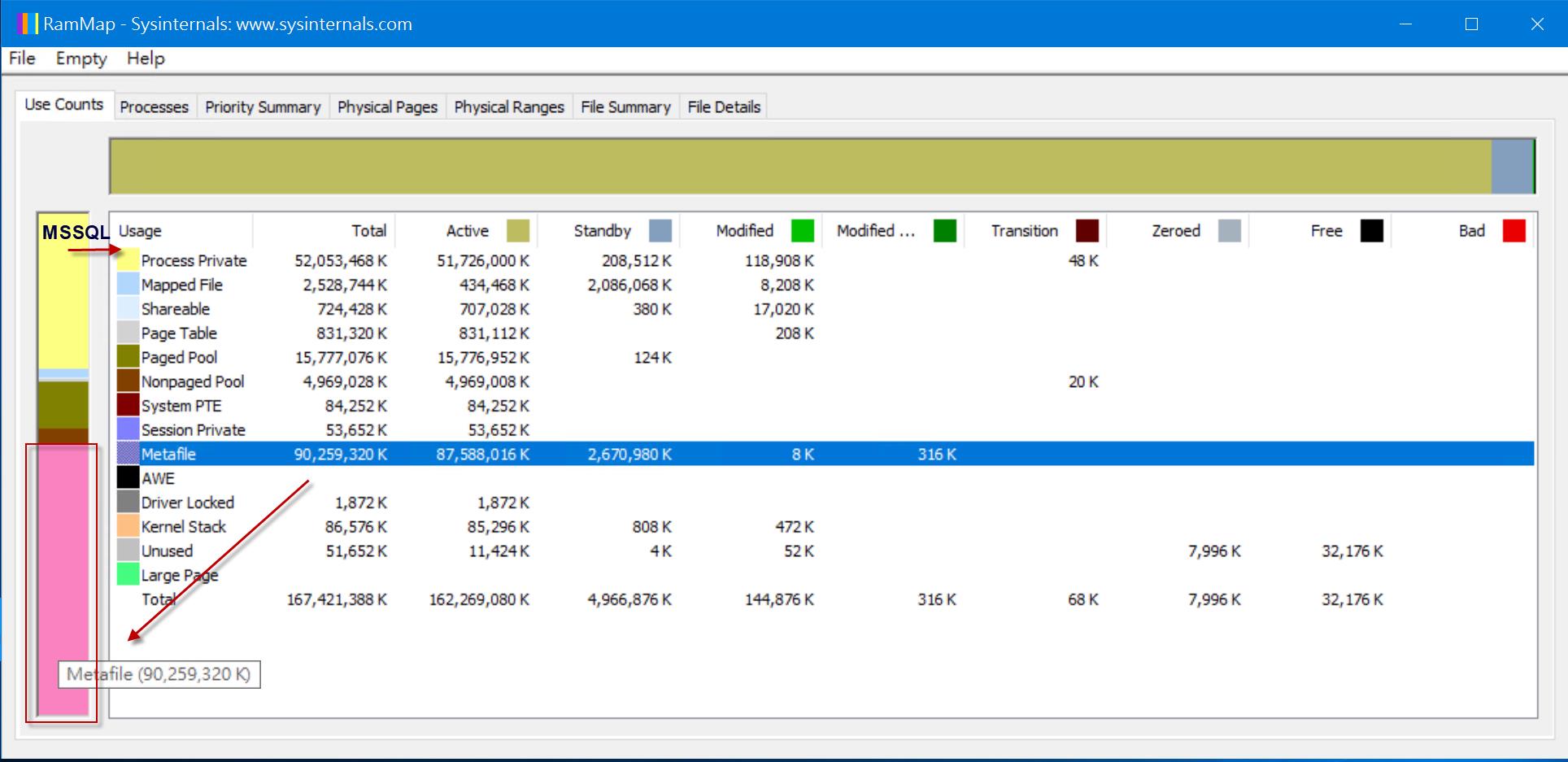Open the Physical Pages tab

pos(387,107)
